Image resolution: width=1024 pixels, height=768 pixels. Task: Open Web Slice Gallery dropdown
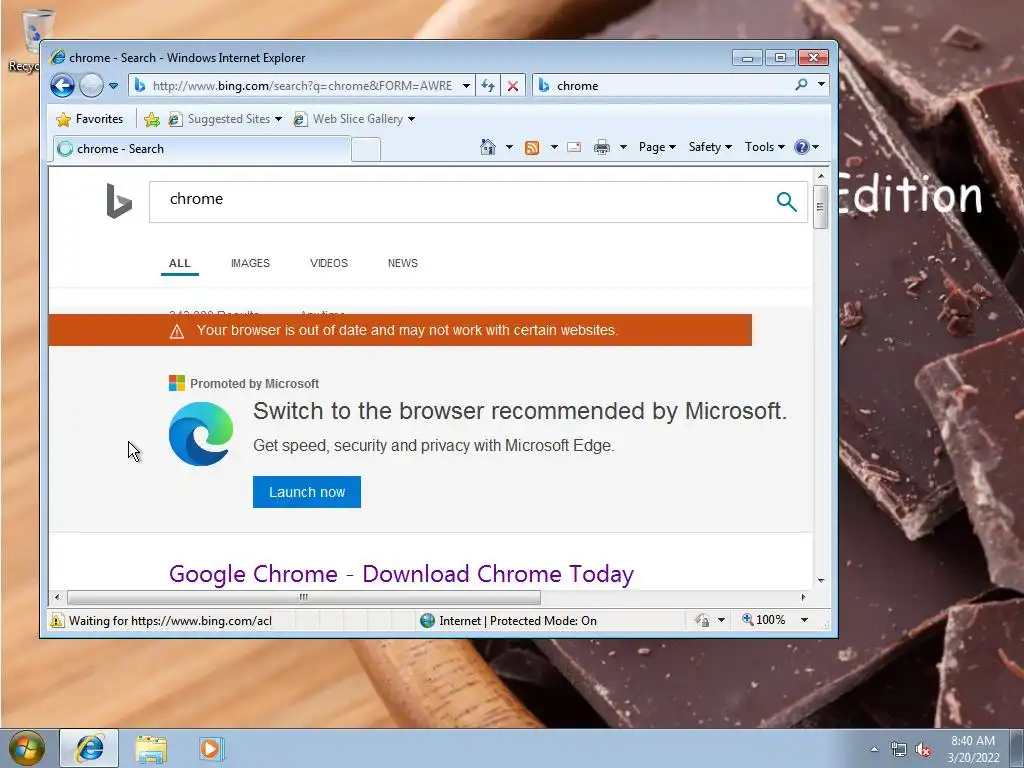(354, 119)
